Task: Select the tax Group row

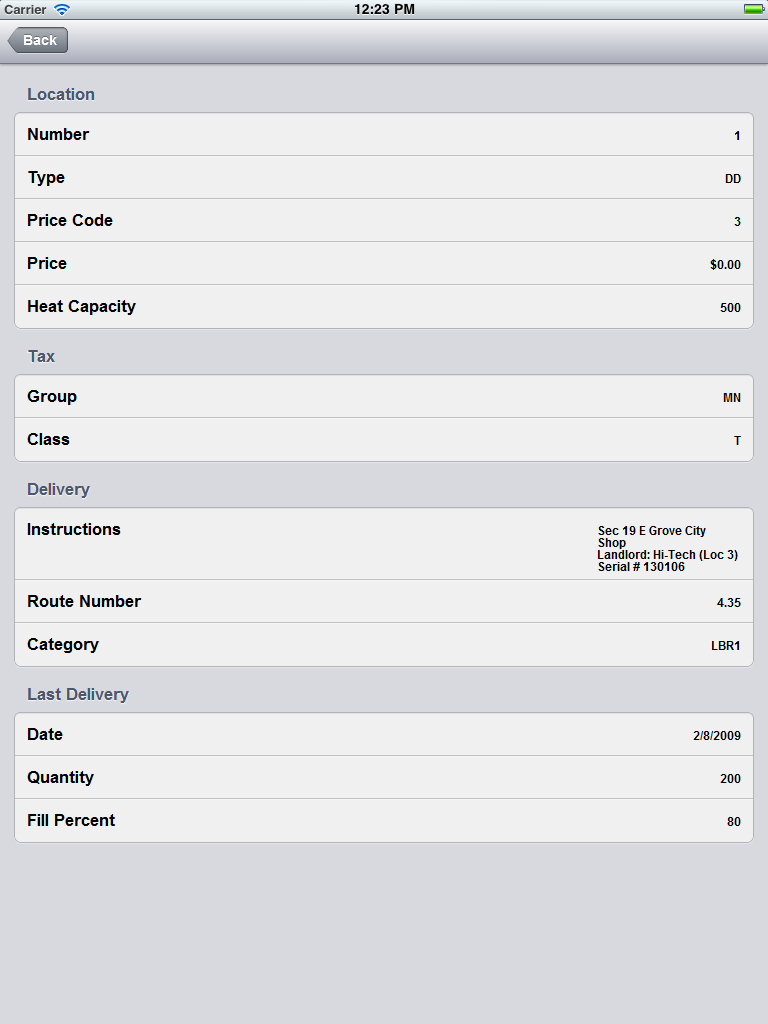Action: tap(384, 396)
